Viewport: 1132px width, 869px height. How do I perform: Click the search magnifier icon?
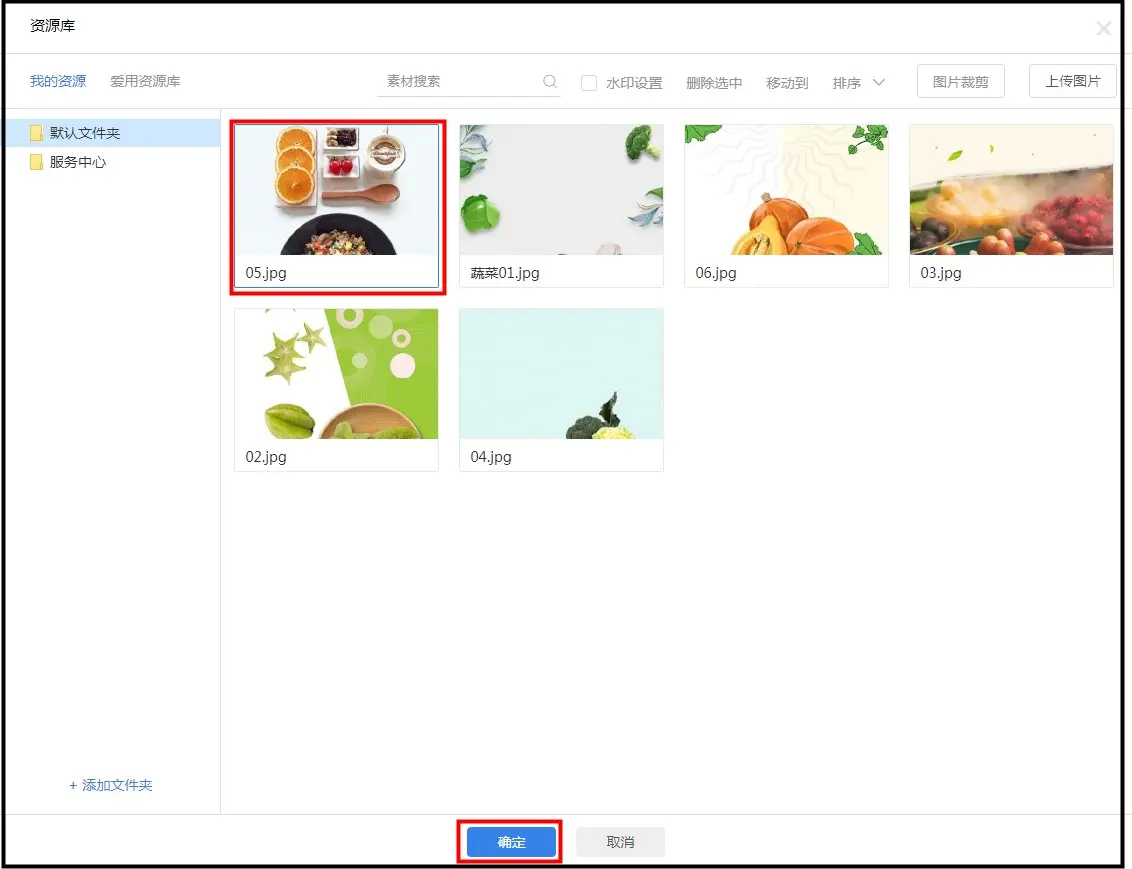[550, 82]
